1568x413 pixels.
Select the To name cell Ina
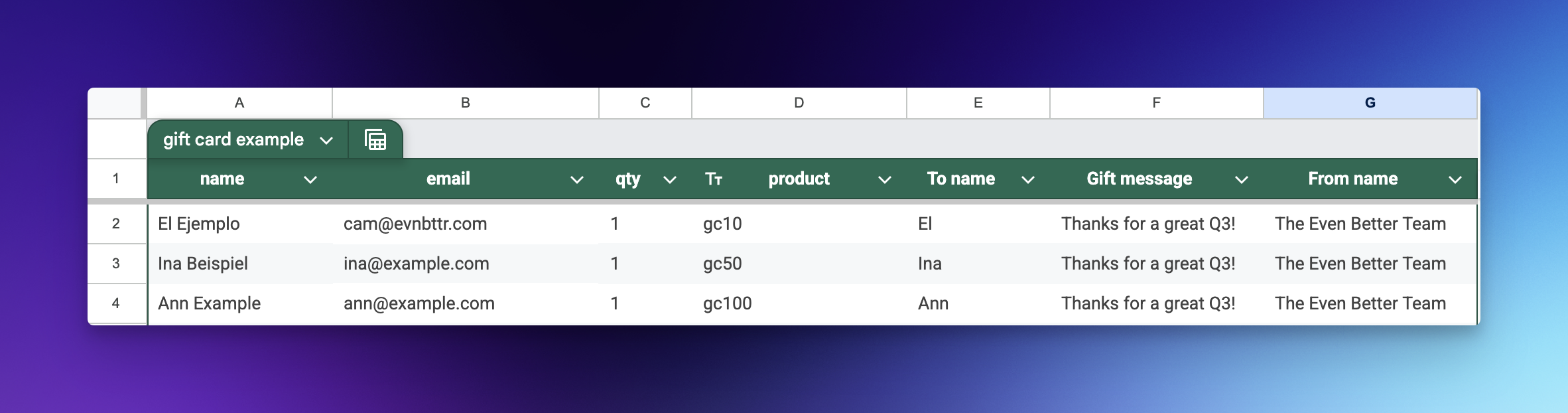click(x=978, y=264)
